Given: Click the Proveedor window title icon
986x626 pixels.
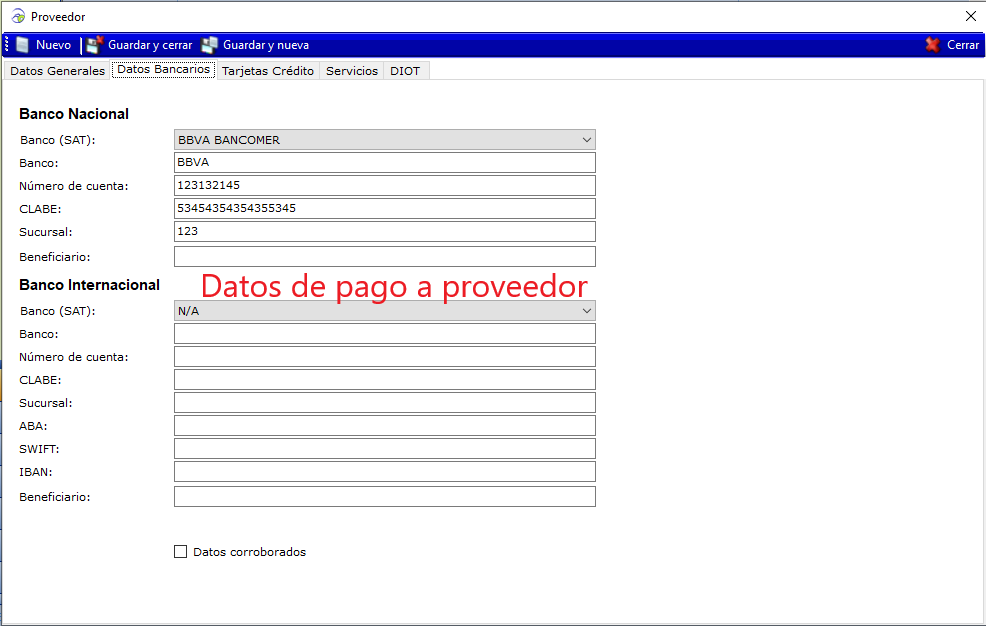Looking at the screenshot, I should [x=17, y=16].
